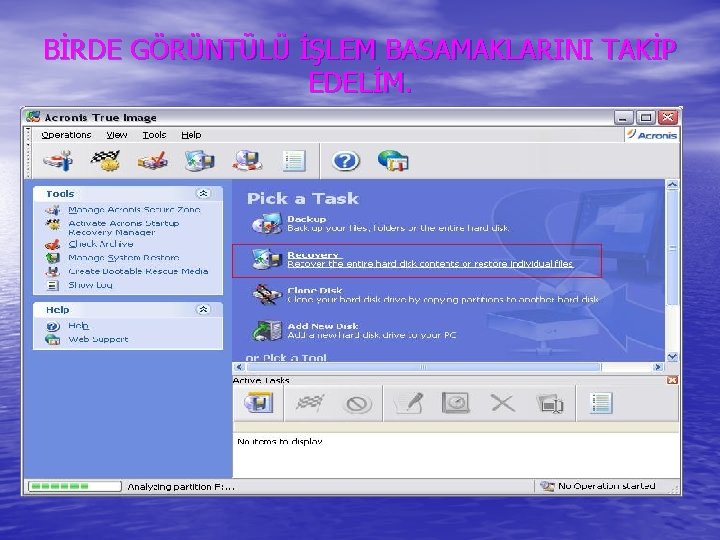The image size is (720, 540).
Task: Collapse the Help panel chevron
Action: click(203, 309)
